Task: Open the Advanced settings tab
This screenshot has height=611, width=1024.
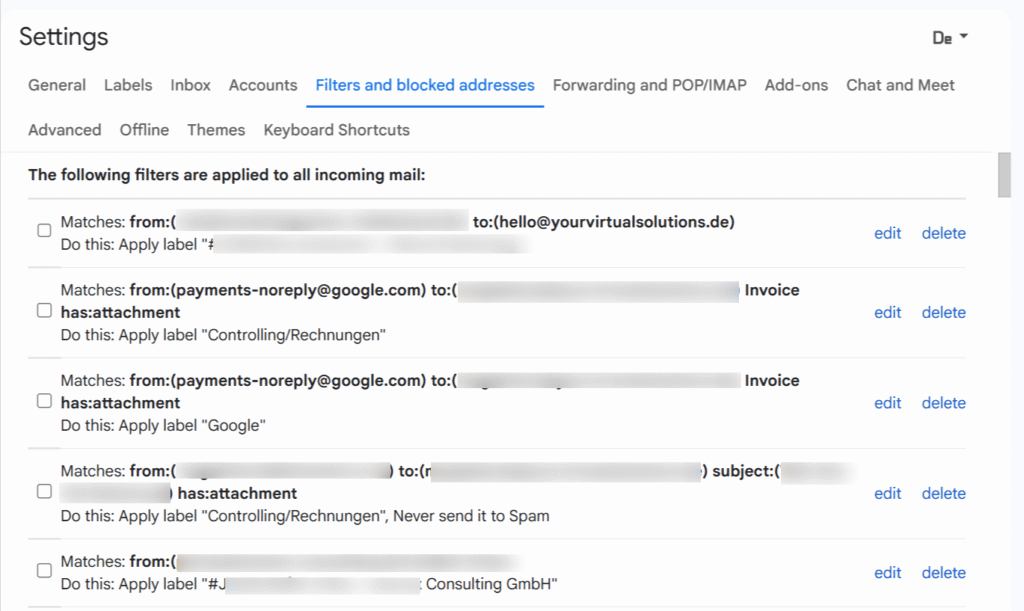Action: click(x=64, y=130)
